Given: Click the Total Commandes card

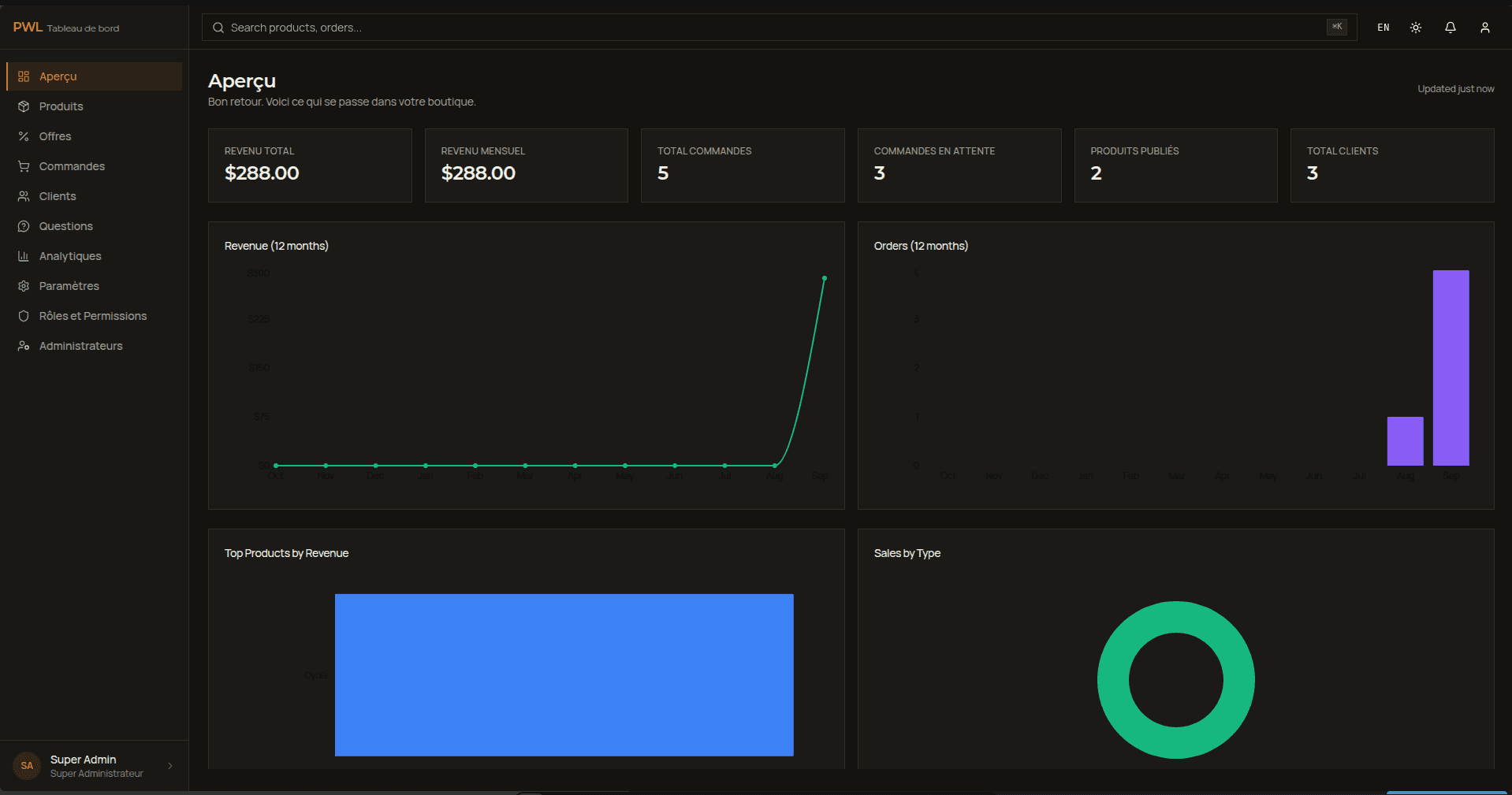Looking at the screenshot, I should click(743, 165).
